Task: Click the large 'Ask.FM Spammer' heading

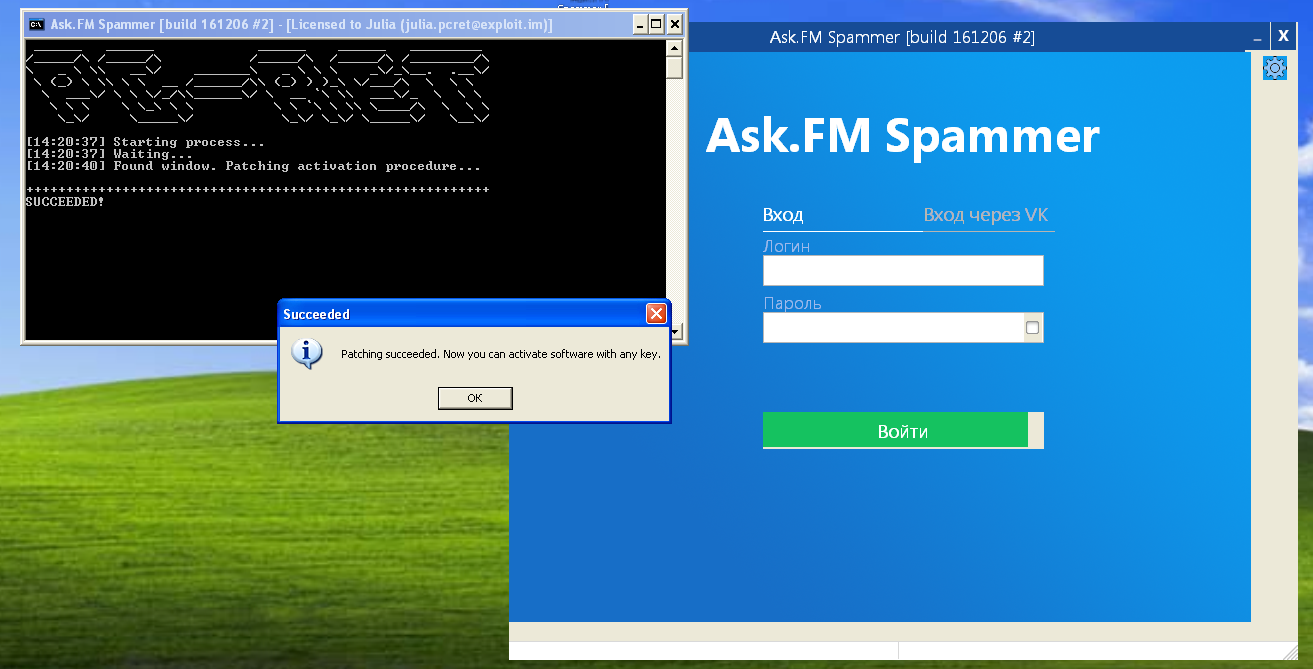Action: click(903, 136)
